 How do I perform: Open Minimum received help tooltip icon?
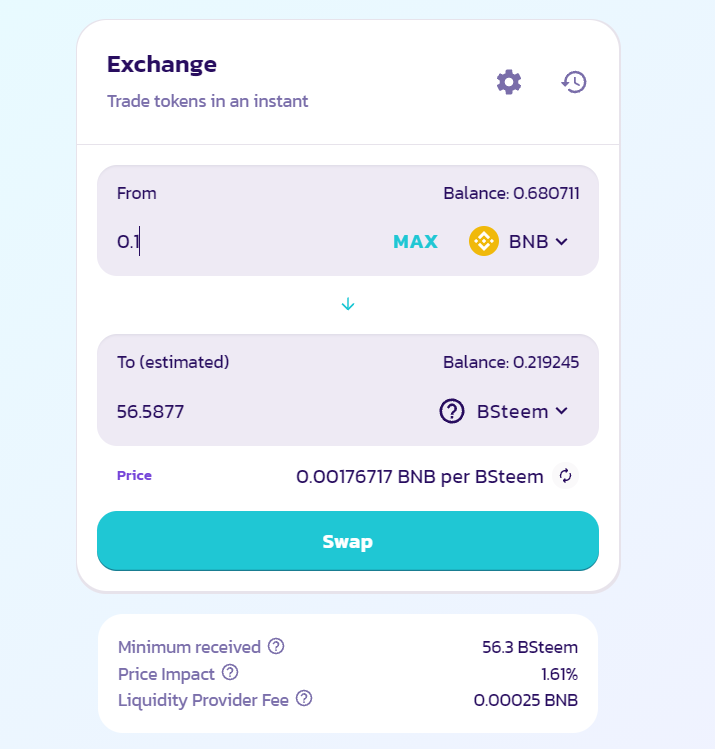coord(277,647)
